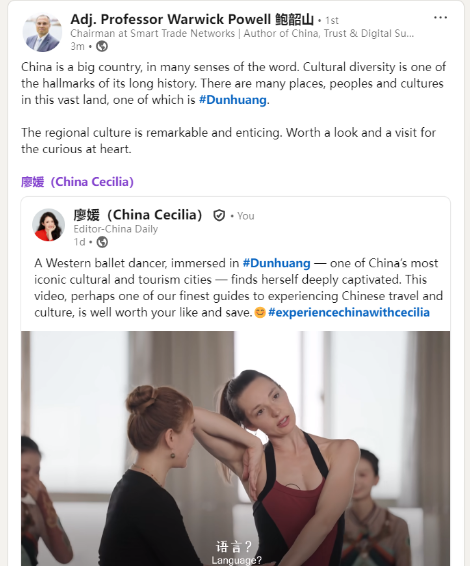Image resolution: width=470 pixels, height=566 pixels.
Task: Click the shared post text about Western ballet dancer
Action: [x=238, y=288]
